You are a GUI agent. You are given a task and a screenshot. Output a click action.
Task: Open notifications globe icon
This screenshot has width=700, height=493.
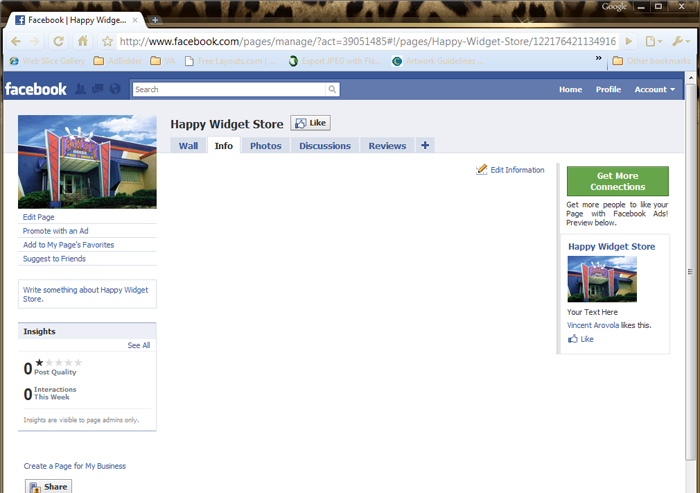(x=115, y=89)
